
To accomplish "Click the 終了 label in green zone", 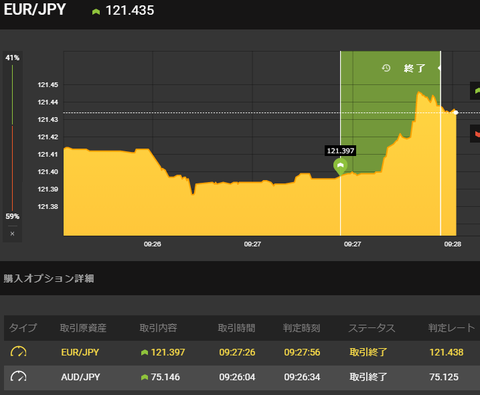I will coord(414,68).
